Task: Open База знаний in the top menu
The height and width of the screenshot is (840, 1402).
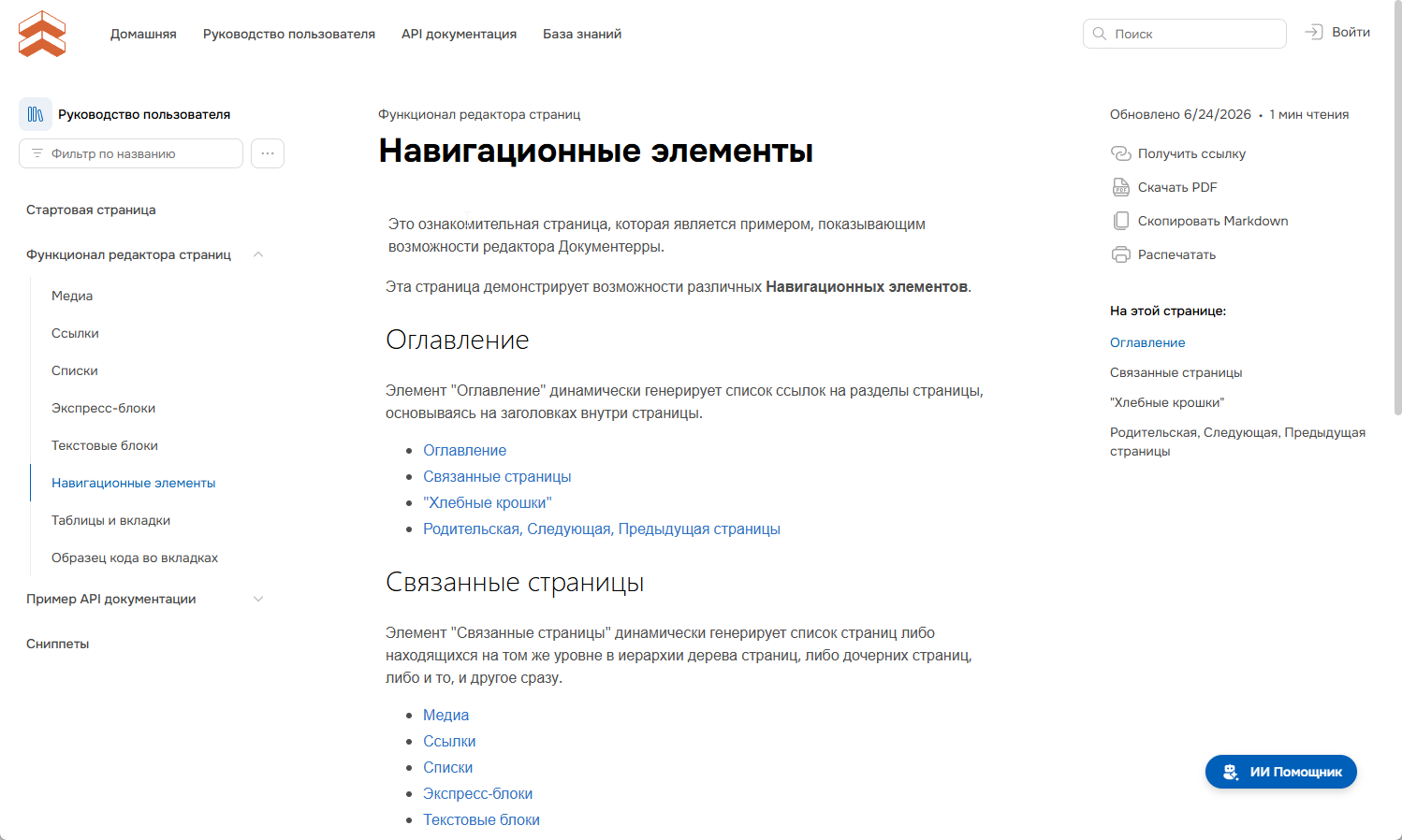Action: [582, 34]
